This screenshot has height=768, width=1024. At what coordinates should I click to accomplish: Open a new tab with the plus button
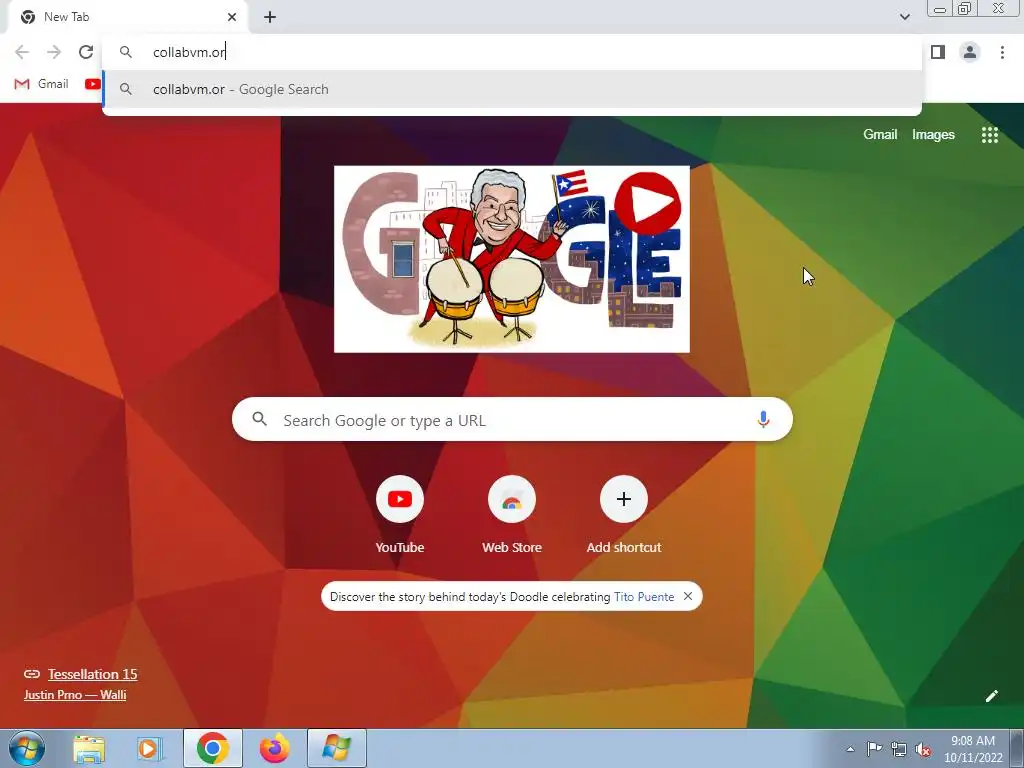270,17
